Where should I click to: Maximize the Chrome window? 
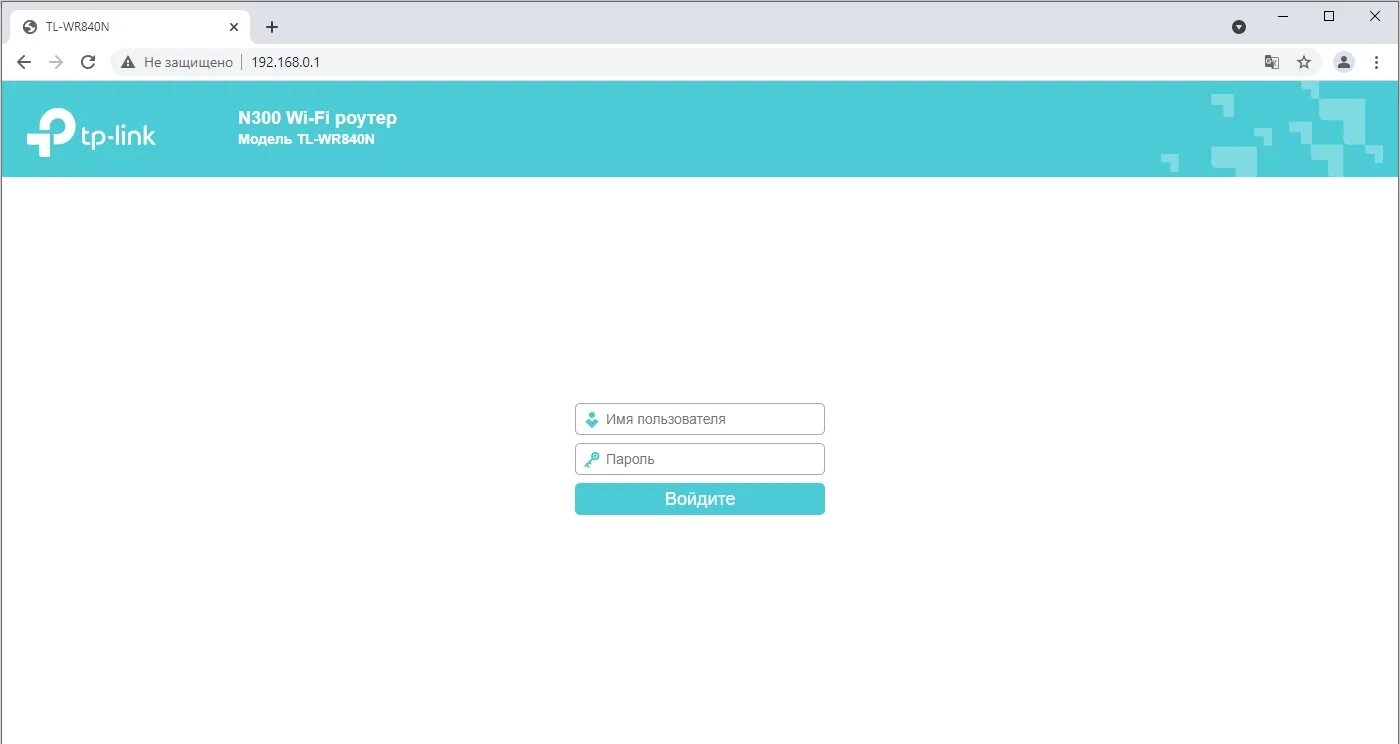1329,16
